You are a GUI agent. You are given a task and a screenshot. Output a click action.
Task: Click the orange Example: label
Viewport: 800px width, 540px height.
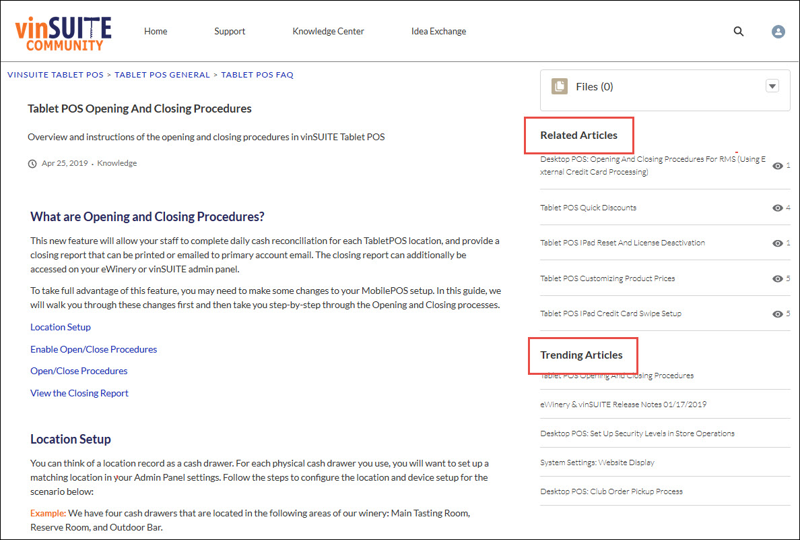tap(48, 513)
